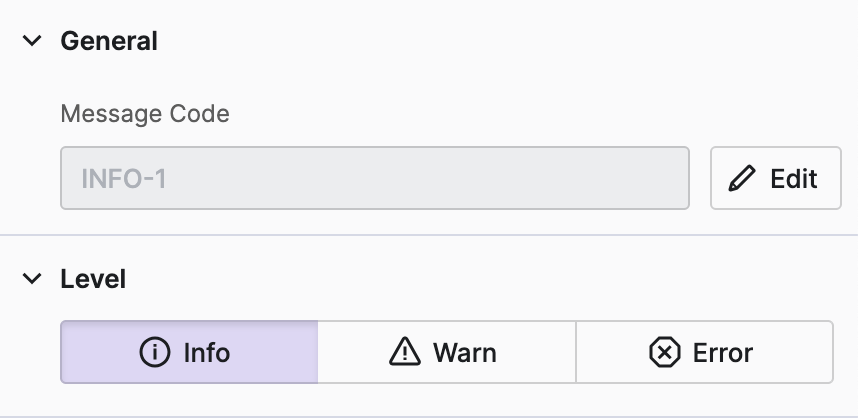Screen dimensions: 858x418
Task: Select the Info level option
Action: pyautogui.click(x=189, y=352)
